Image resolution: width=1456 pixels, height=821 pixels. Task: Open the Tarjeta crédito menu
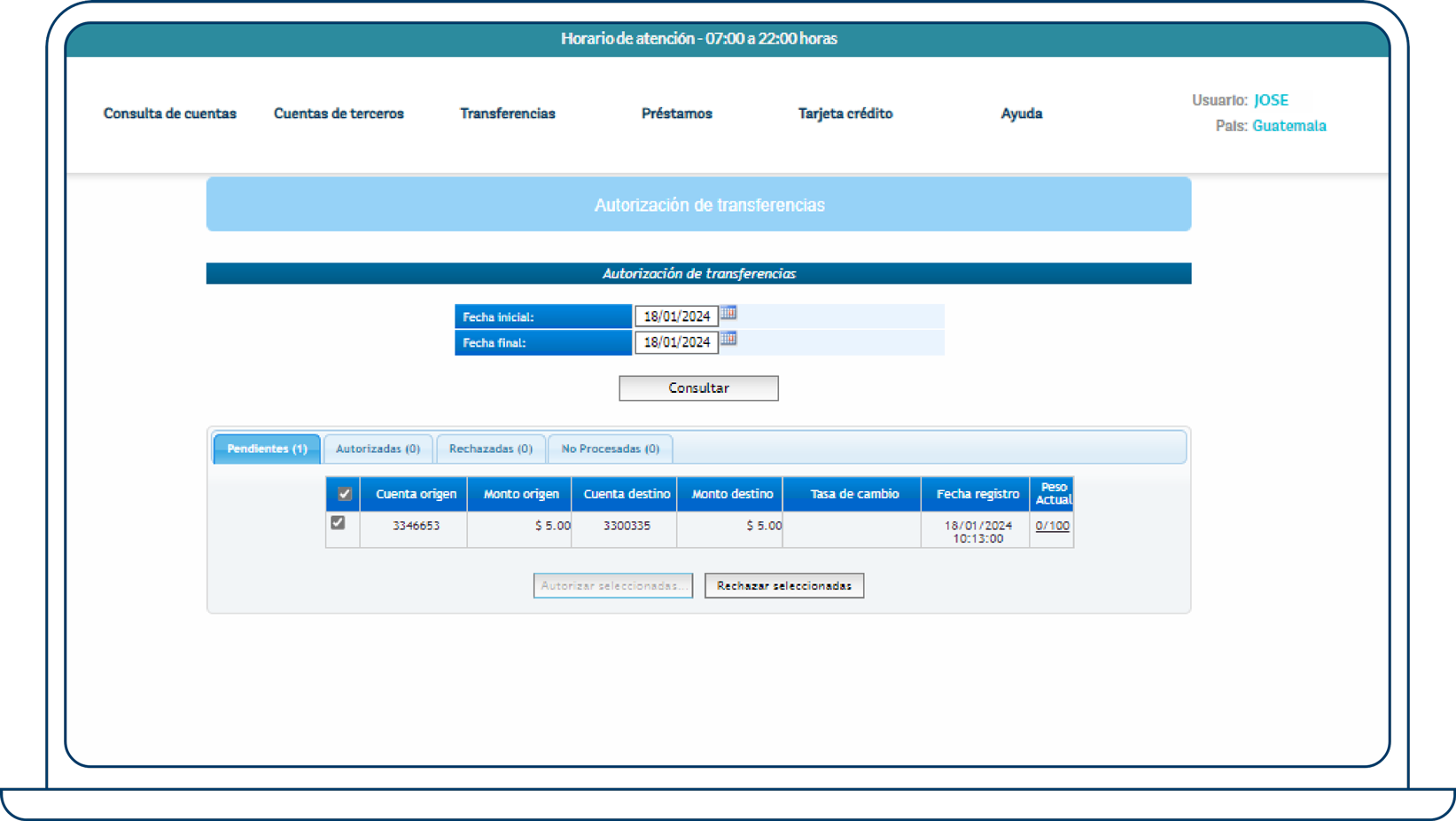pyautogui.click(x=845, y=113)
